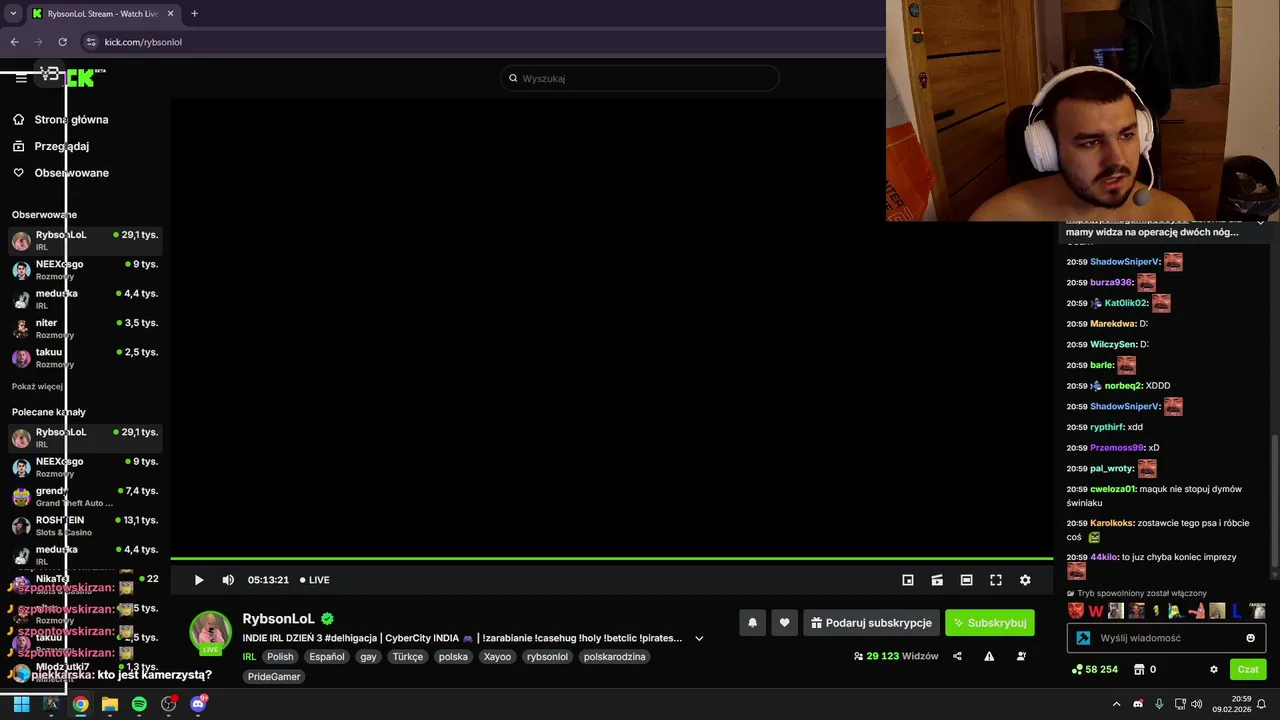Viewport: 1280px width, 720px height.
Task: Open the moderators person icon
Action: [x=1021, y=657]
